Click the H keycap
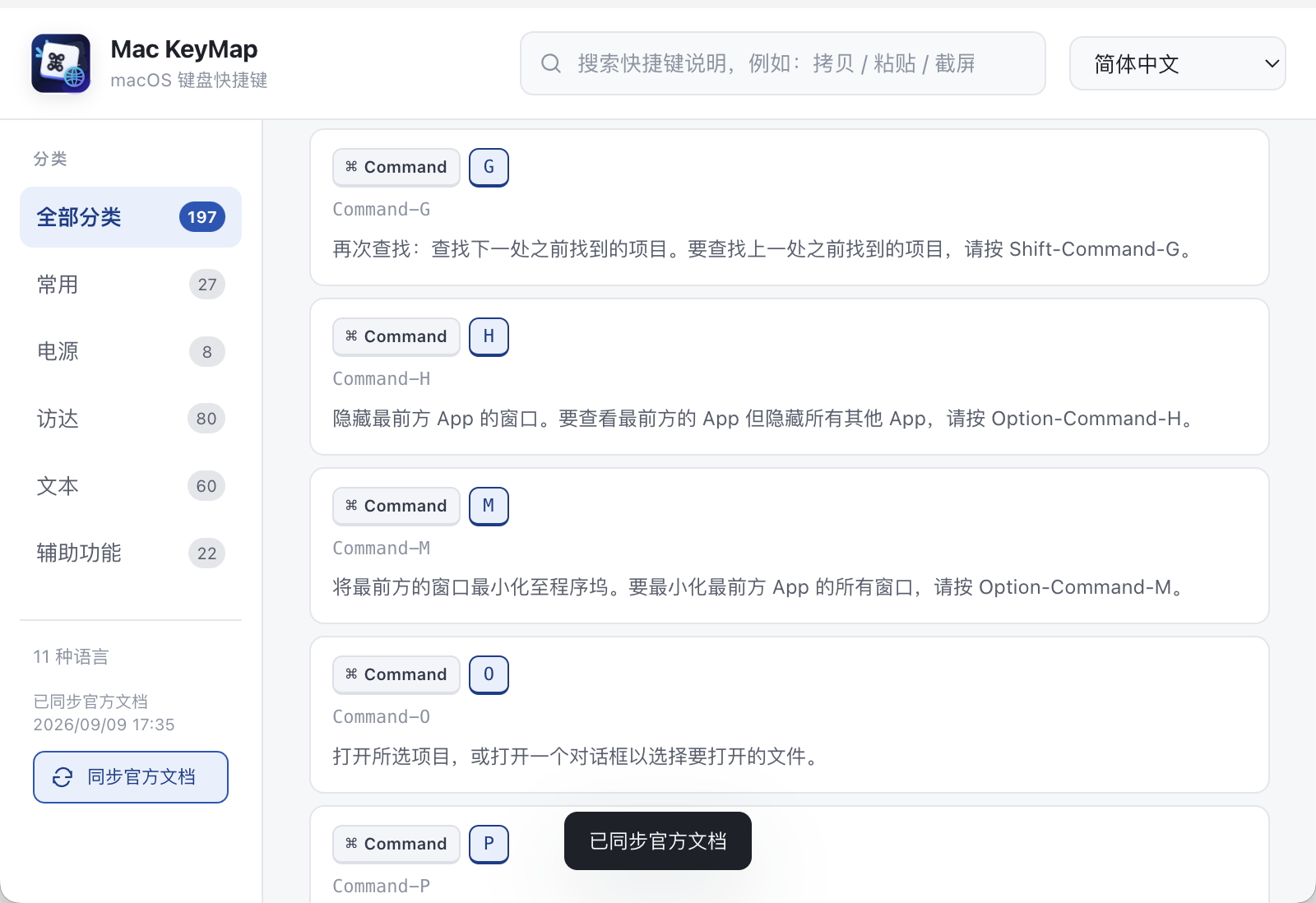 pos(489,336)
